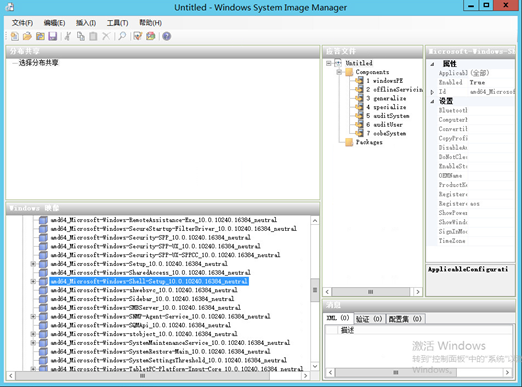Click the Cut scissors toolbar icon
Screen dimensions: 522x387
(68, 36)
